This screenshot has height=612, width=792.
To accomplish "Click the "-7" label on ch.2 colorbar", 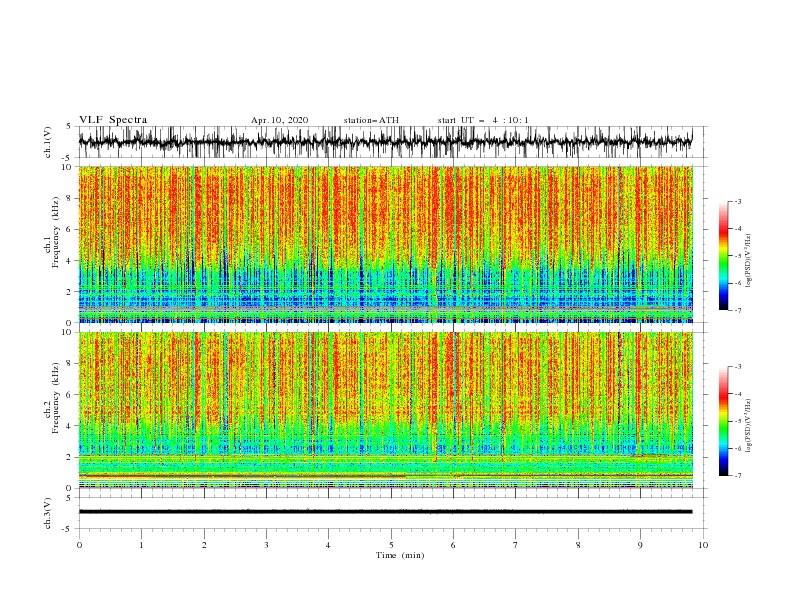I will click(738, 476).
